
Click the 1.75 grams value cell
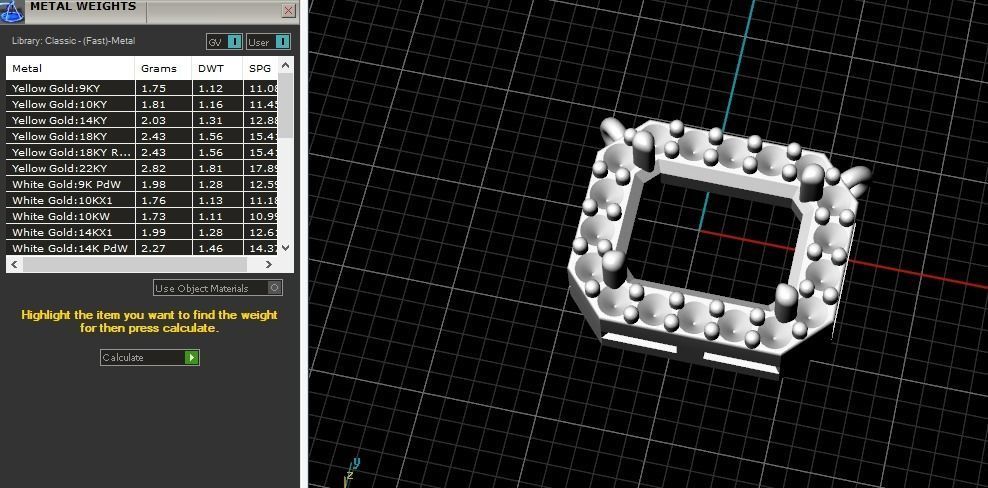pyautogui.click(x=163, y=88)
